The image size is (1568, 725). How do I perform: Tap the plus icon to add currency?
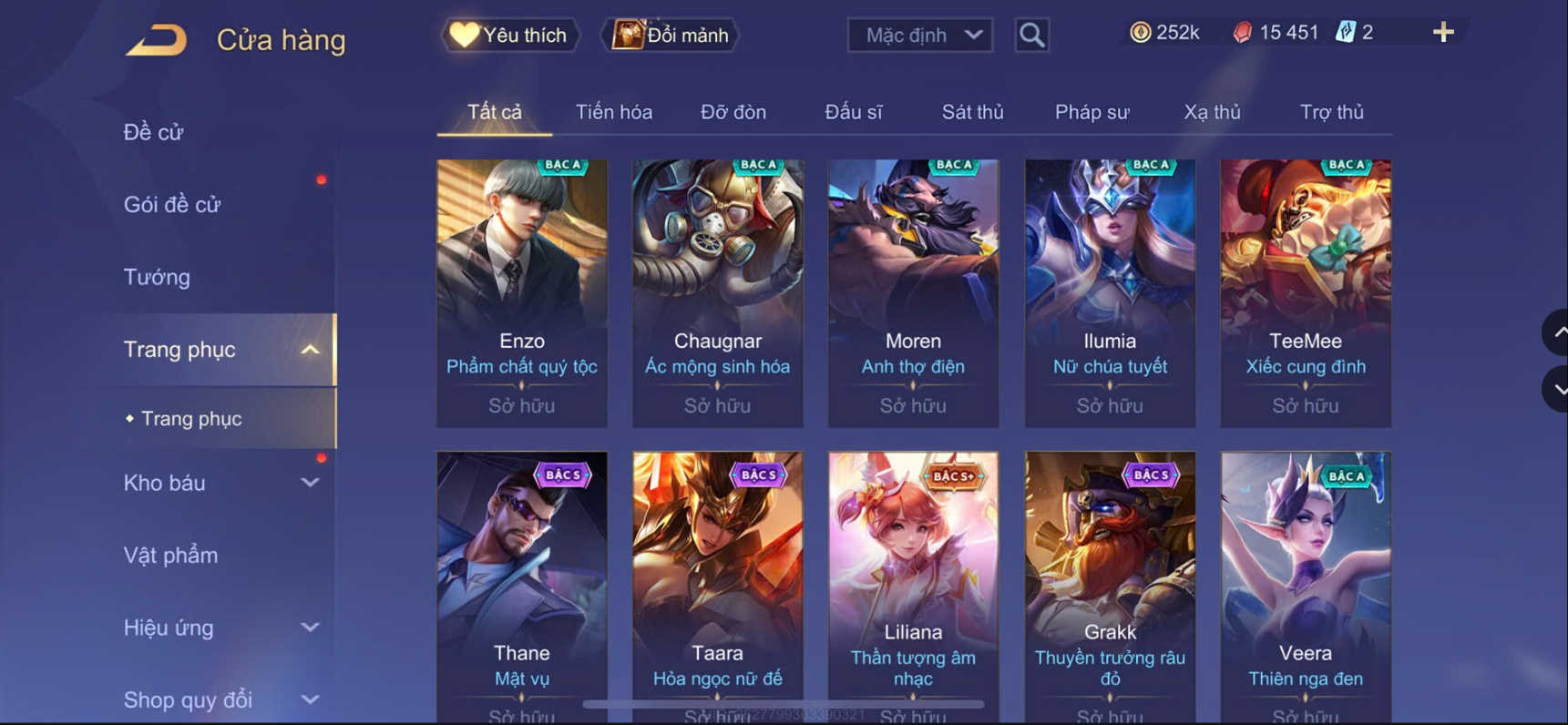(x=1443, y=33)
